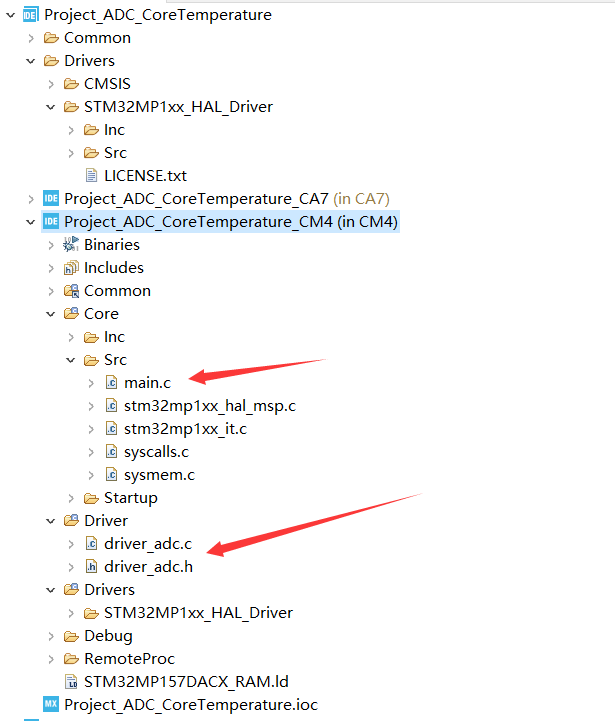The height and width of the screenshot is (721, 615).
Task: Collapse the top-level Drivers folder
Action: pos(31,61)
